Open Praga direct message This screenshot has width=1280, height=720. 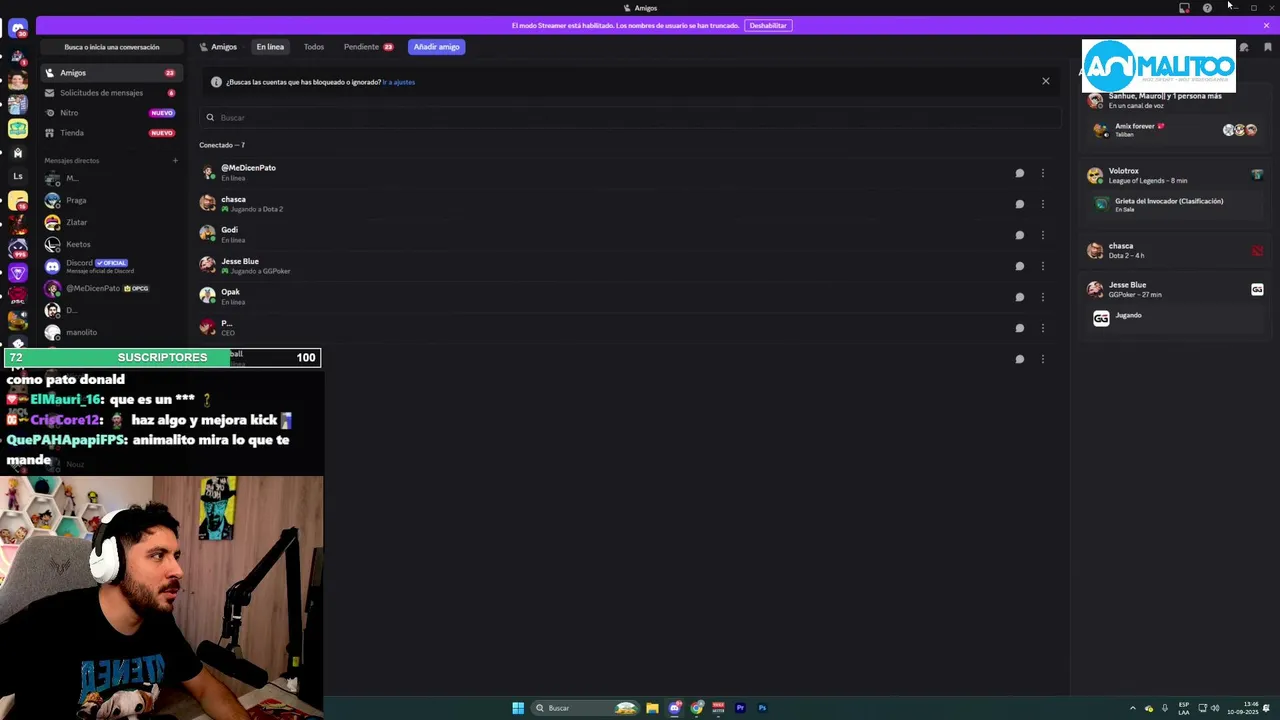[110, 200]
